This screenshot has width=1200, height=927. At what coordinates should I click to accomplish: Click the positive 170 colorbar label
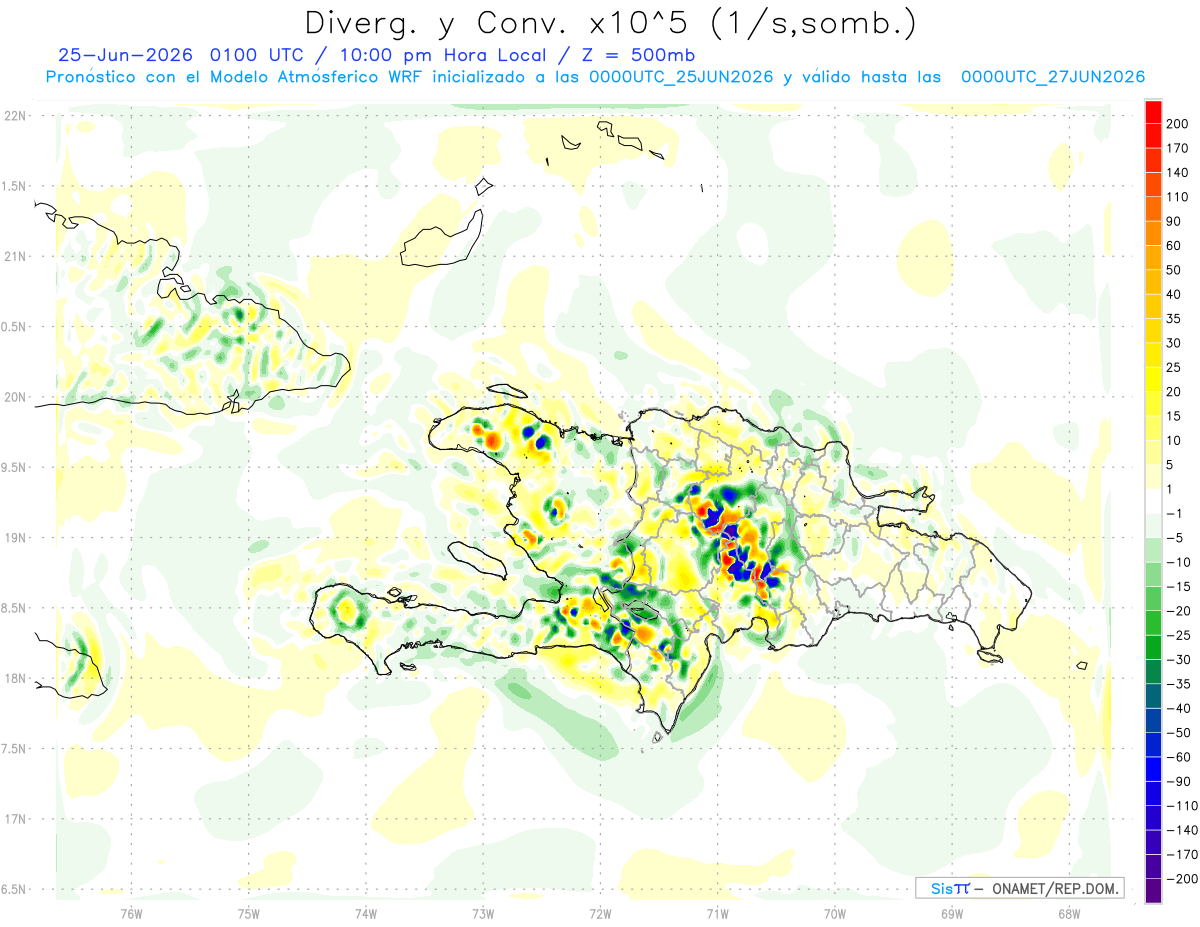(1177, 148)
